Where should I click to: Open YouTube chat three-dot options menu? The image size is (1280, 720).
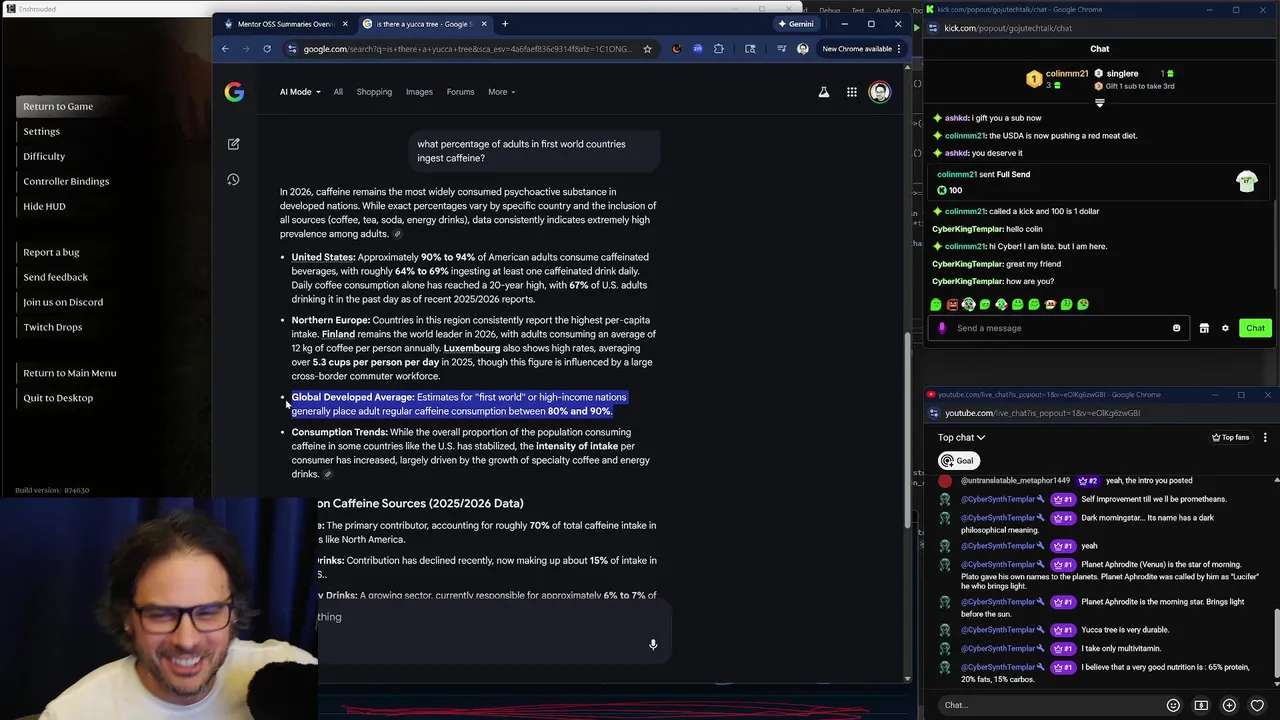click(x=1265, y=437)
